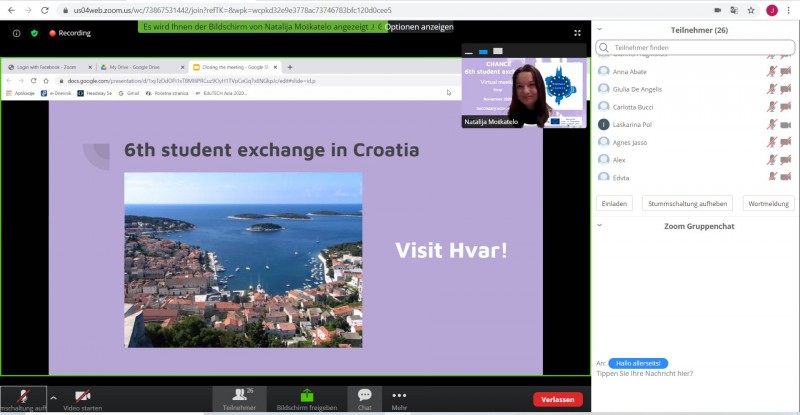Collapse the Teilnehmer panel chevron
Viewport: 800px width, 415px height.
coord(600,30)
